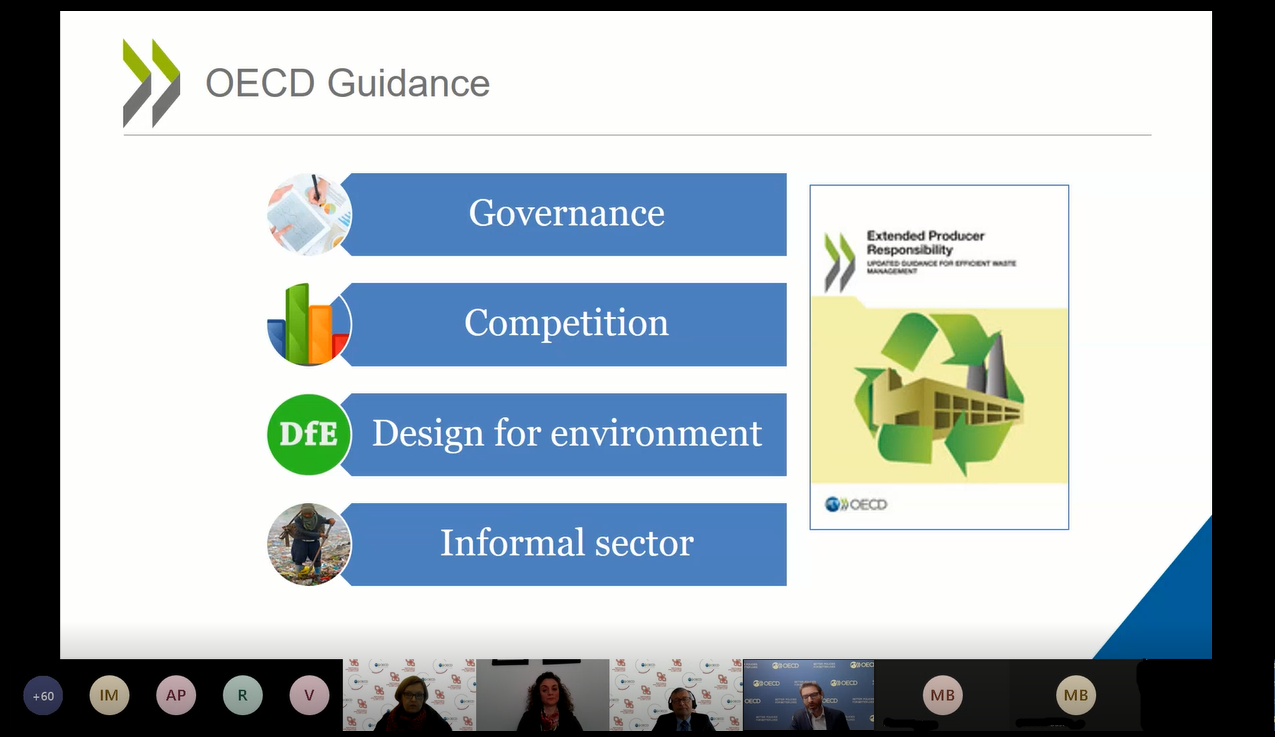This screenshot has width=1275, height=737.
Task: Click the green DfE circle icon
Action: (x=309, y=434)
